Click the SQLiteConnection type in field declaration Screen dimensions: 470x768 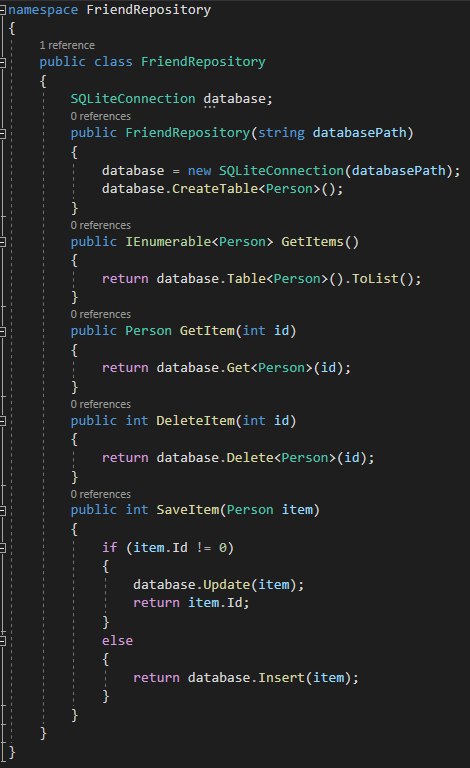(133, 98)
